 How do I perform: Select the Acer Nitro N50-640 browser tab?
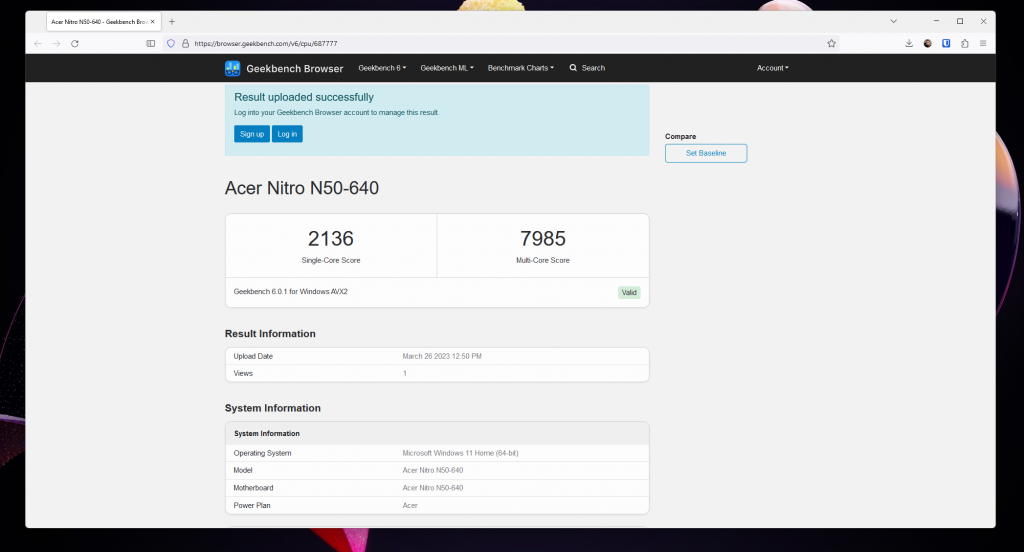point(103,22)
